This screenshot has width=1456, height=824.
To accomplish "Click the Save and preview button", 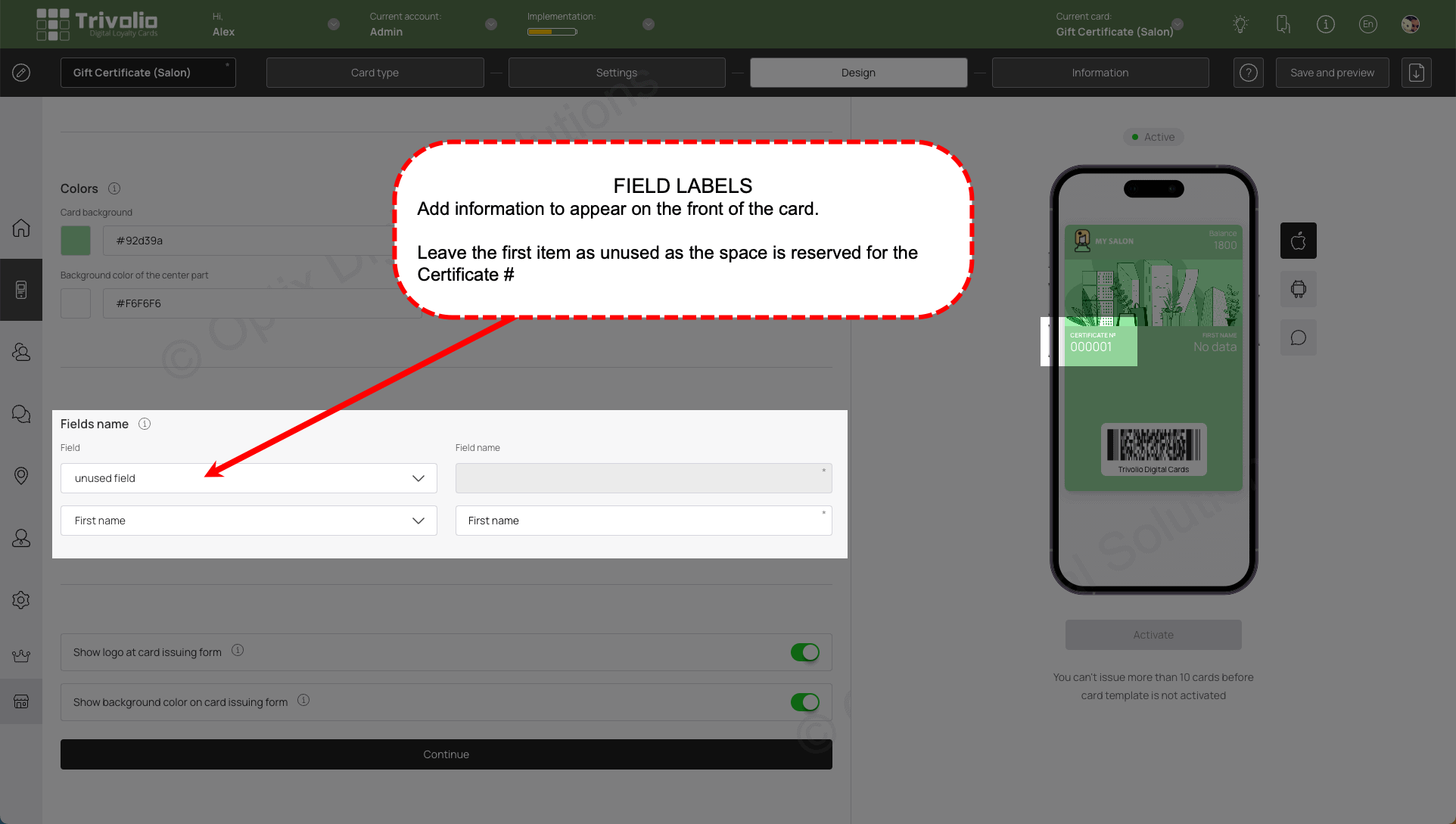I will coord(1333,72).
